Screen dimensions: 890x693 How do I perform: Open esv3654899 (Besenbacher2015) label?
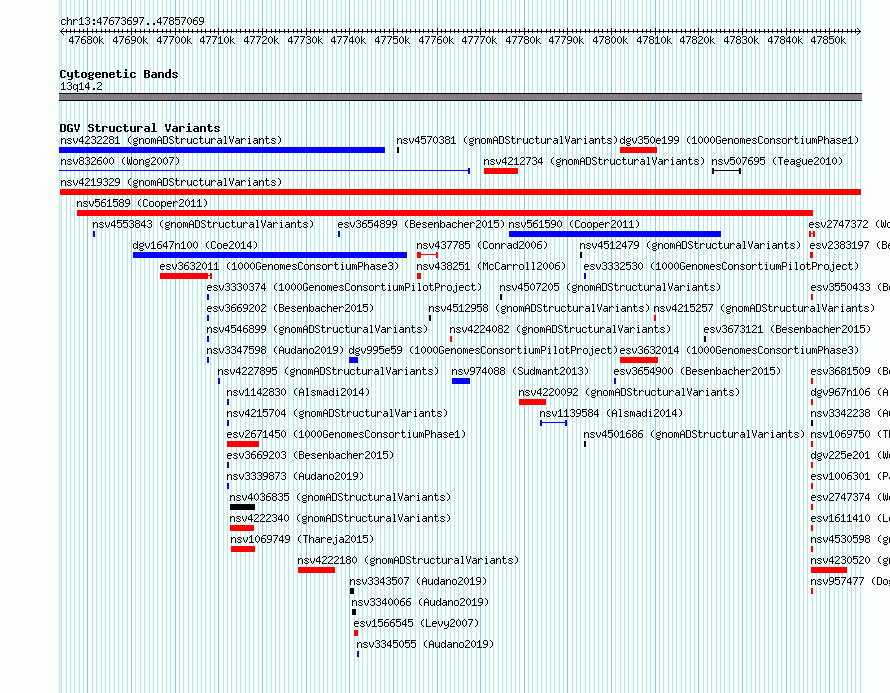tap(421, 224)
